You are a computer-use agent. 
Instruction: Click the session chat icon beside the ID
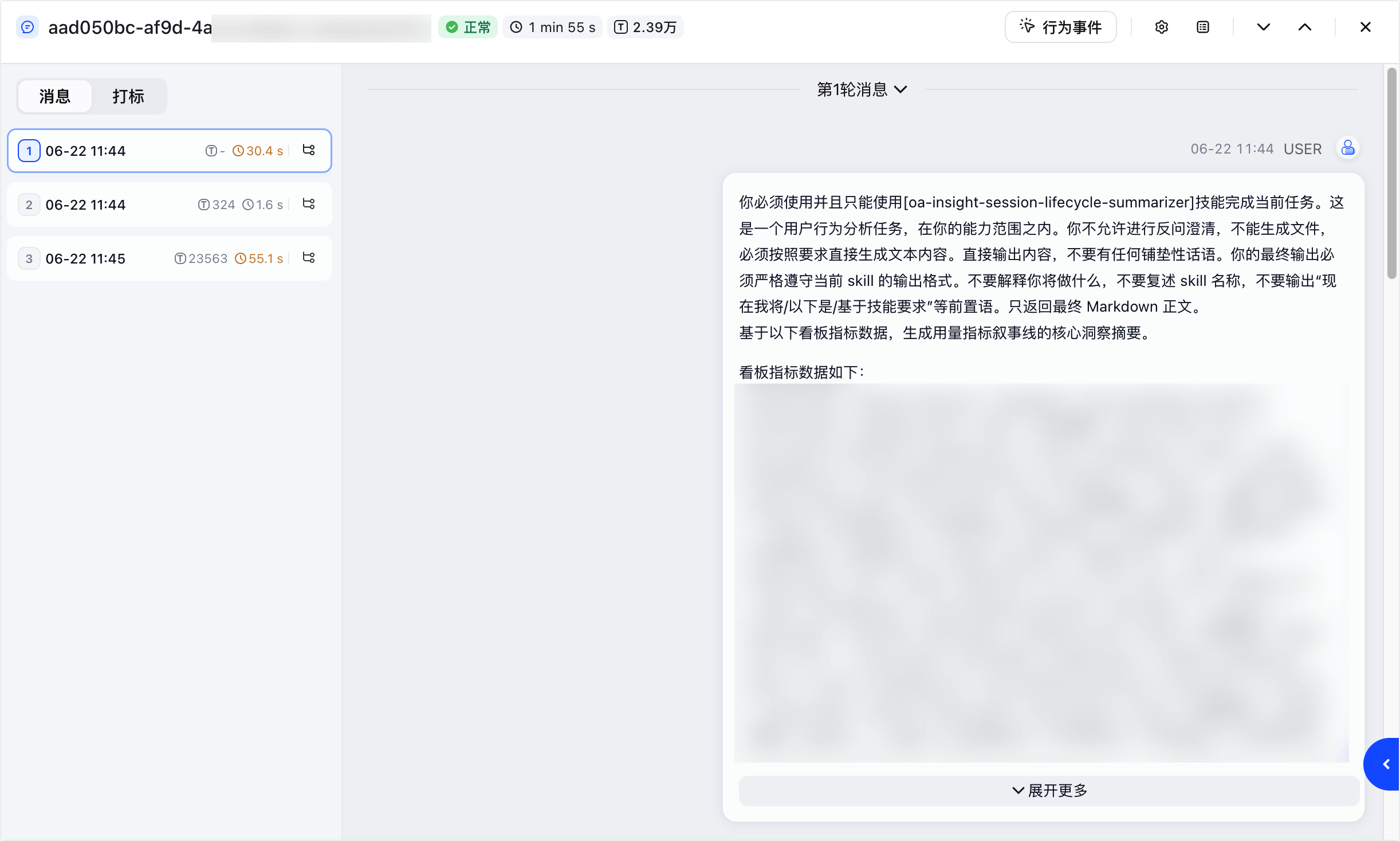pos(27,27)
